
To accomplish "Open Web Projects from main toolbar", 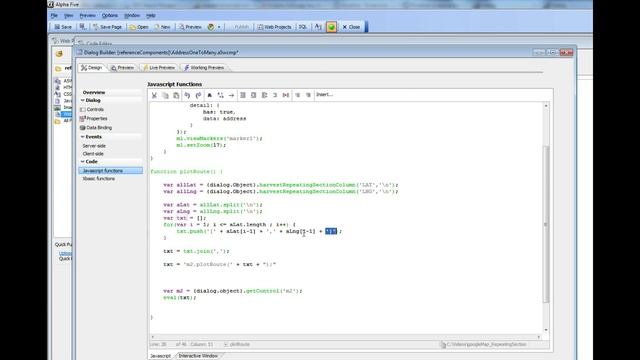I will pos(274,27).
